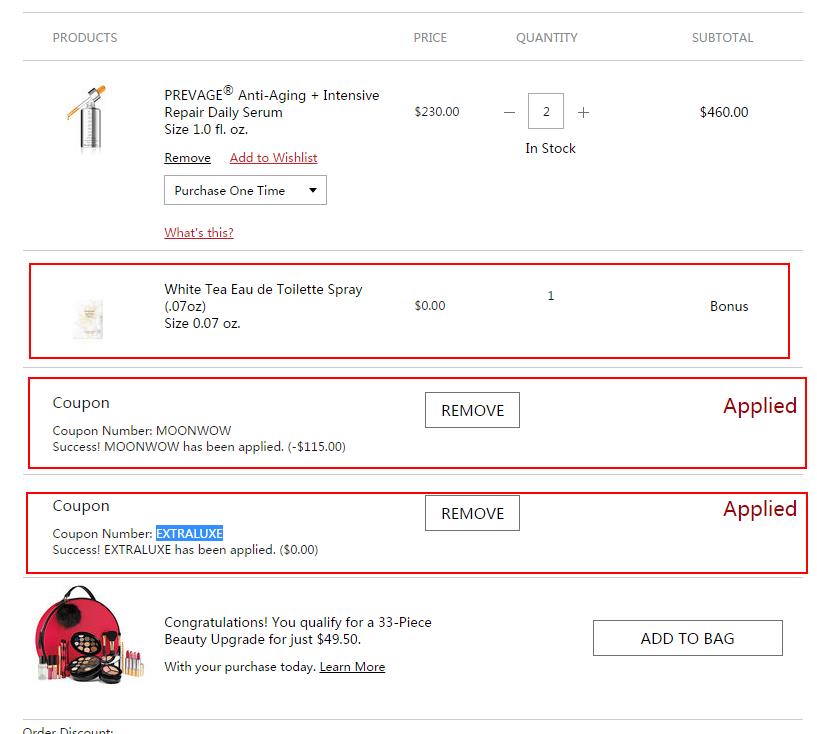
Task: Open the What's this? link
Action: (199, 232)
